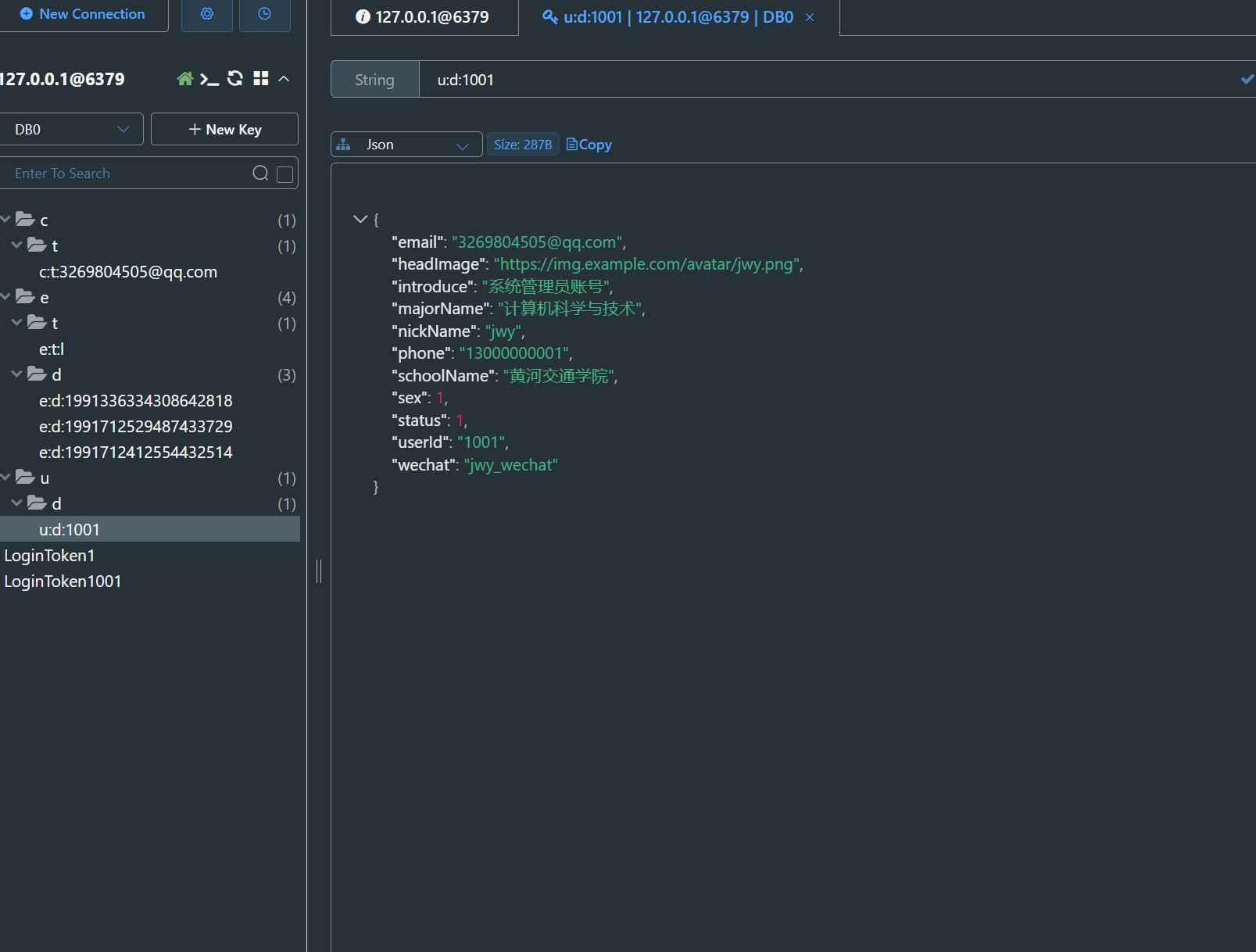Select key u:d:1001 in tree

149,529
